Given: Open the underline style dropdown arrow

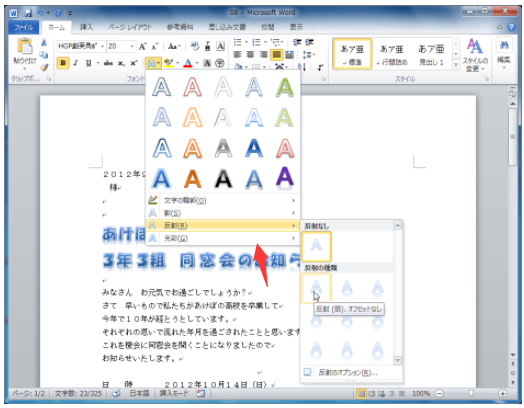Looking at the screenshot, I should [98, 63].
